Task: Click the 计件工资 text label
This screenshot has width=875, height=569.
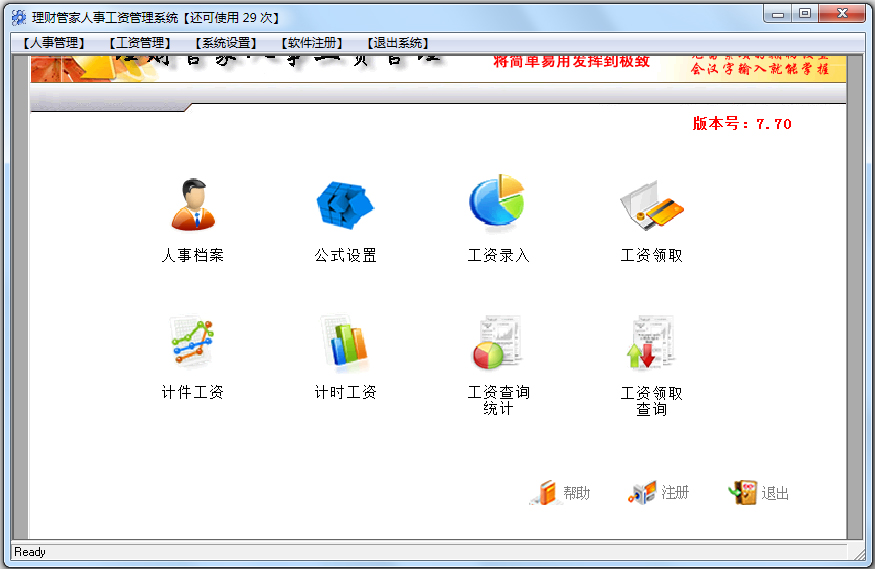Action: point(193,392)
